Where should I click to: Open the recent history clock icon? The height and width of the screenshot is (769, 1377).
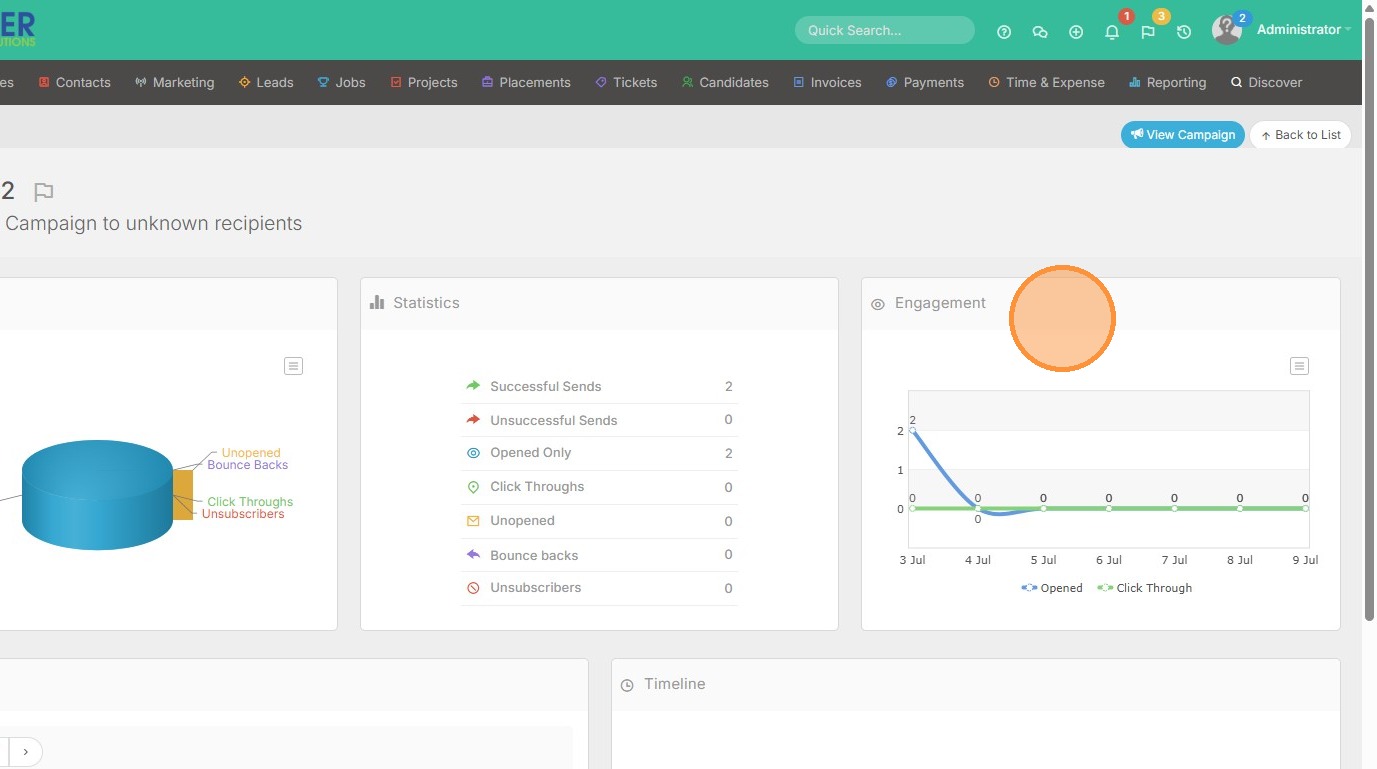click(x=1184, y=32)
